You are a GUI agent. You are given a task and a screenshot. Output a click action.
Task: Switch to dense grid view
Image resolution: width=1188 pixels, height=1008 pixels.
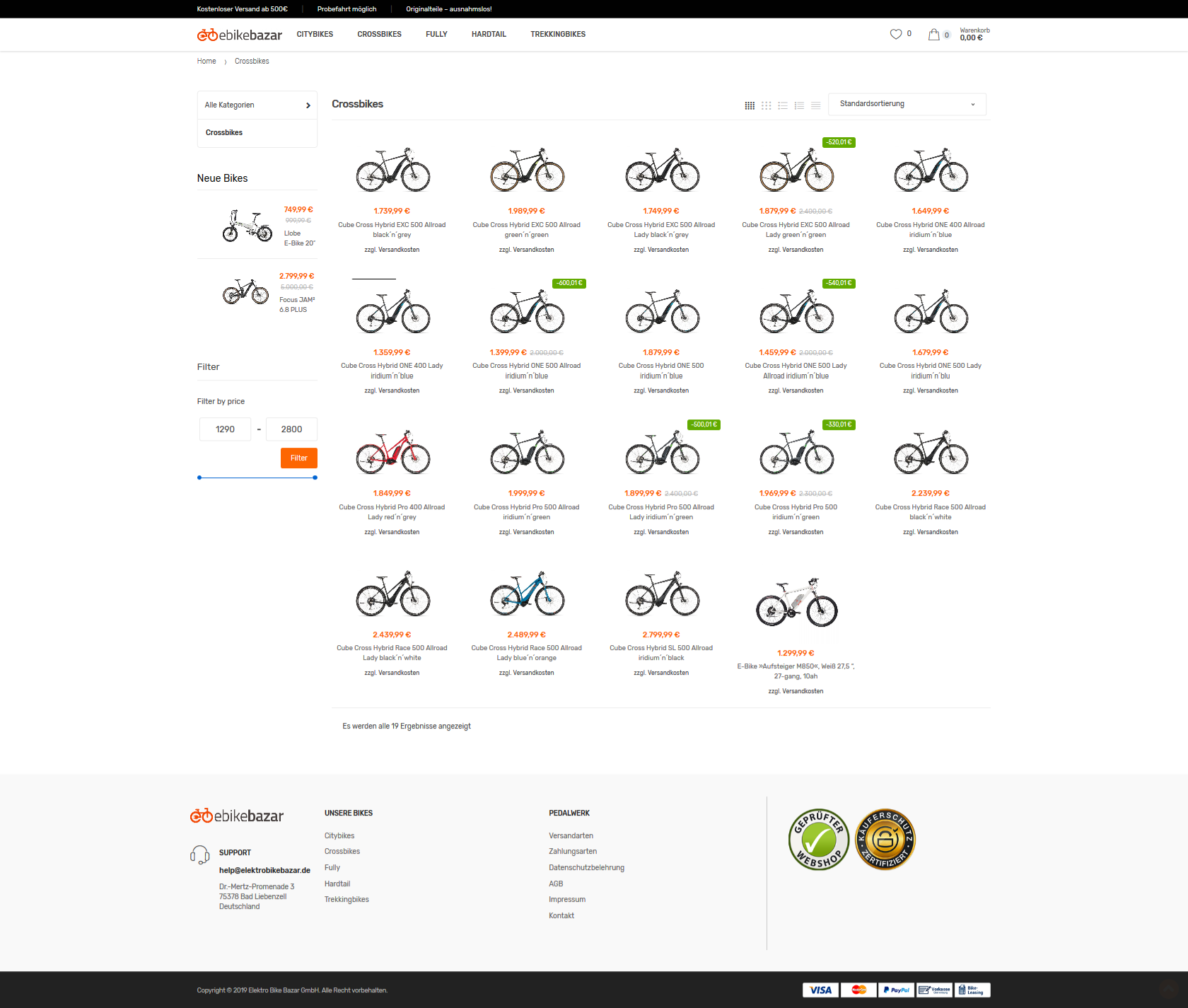pyautogui.click(x=750, y=105)
